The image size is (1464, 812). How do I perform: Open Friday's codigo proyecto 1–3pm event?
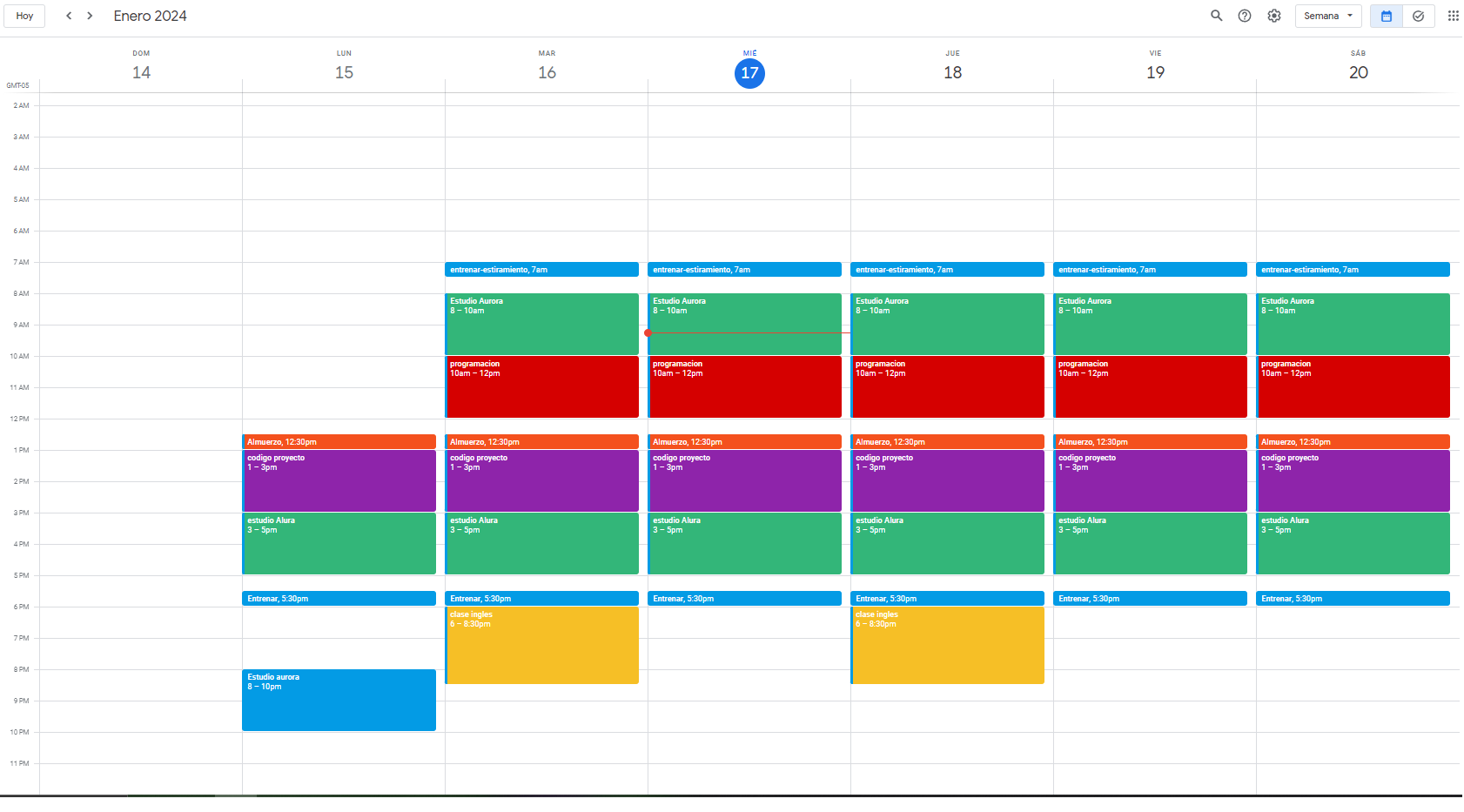(x=1150, y=480)
